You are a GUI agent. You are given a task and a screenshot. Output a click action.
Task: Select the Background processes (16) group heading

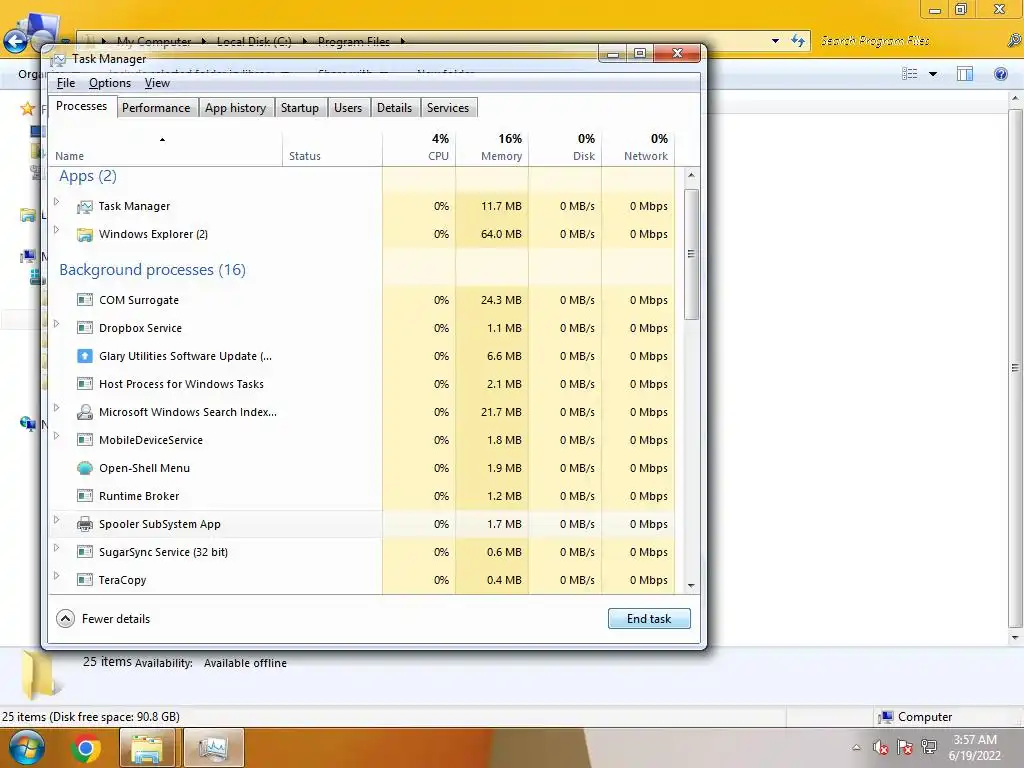point(153,270)
